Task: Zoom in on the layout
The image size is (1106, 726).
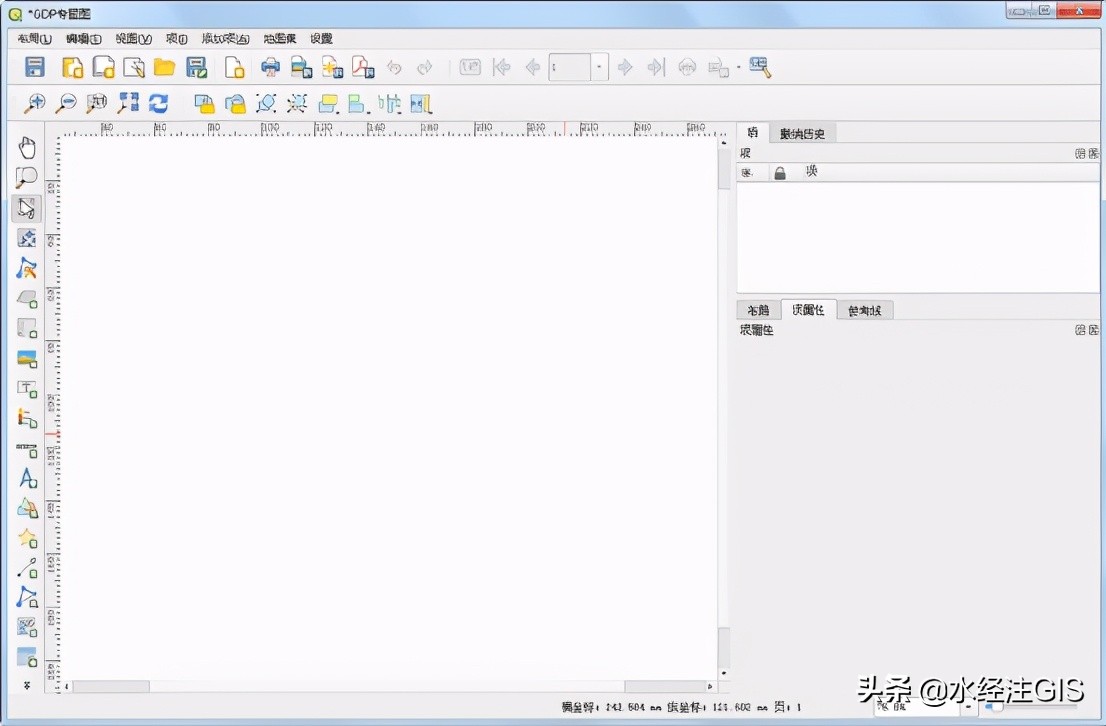Action: point(35,104)
